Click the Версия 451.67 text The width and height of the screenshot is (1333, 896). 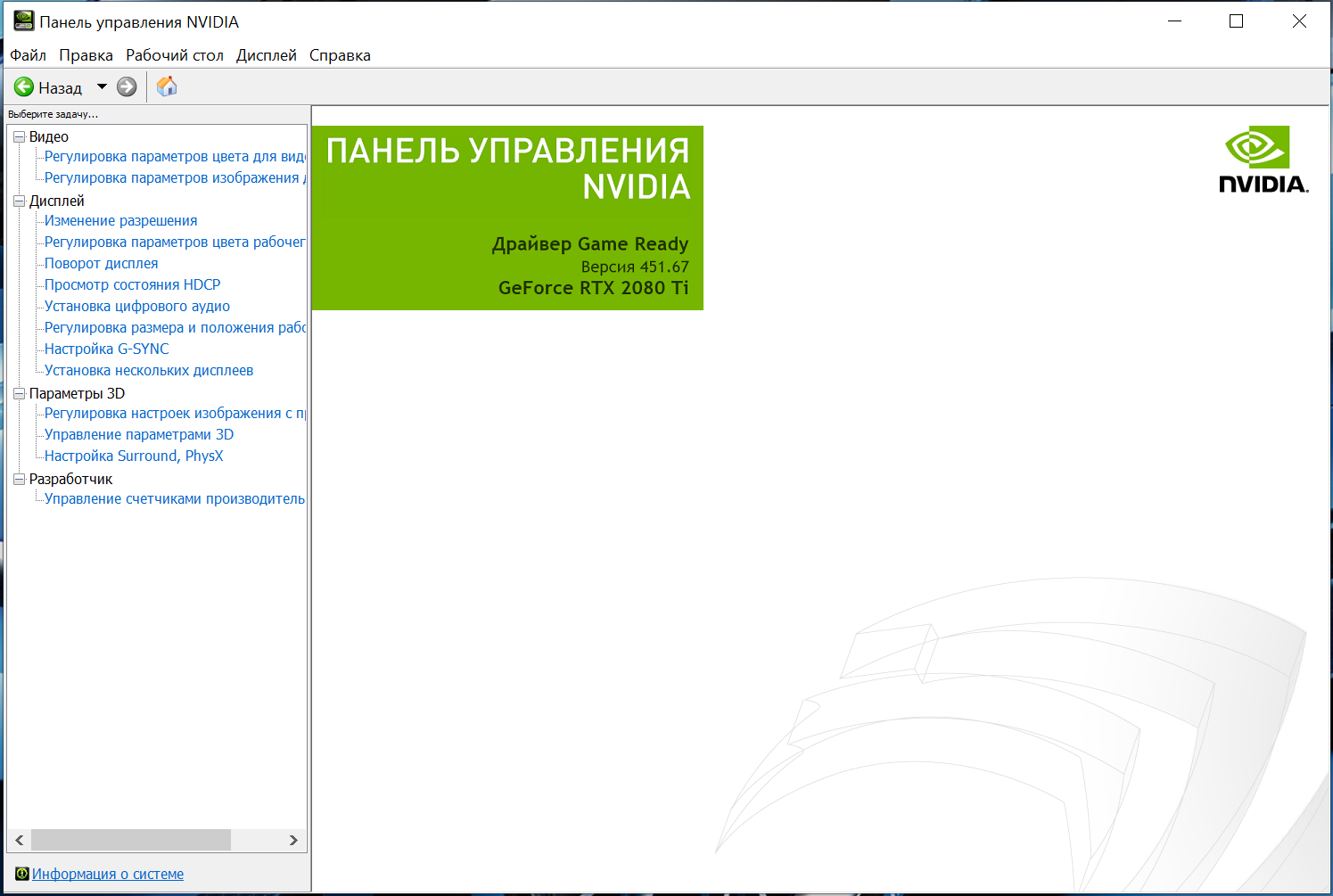(635, 267)
